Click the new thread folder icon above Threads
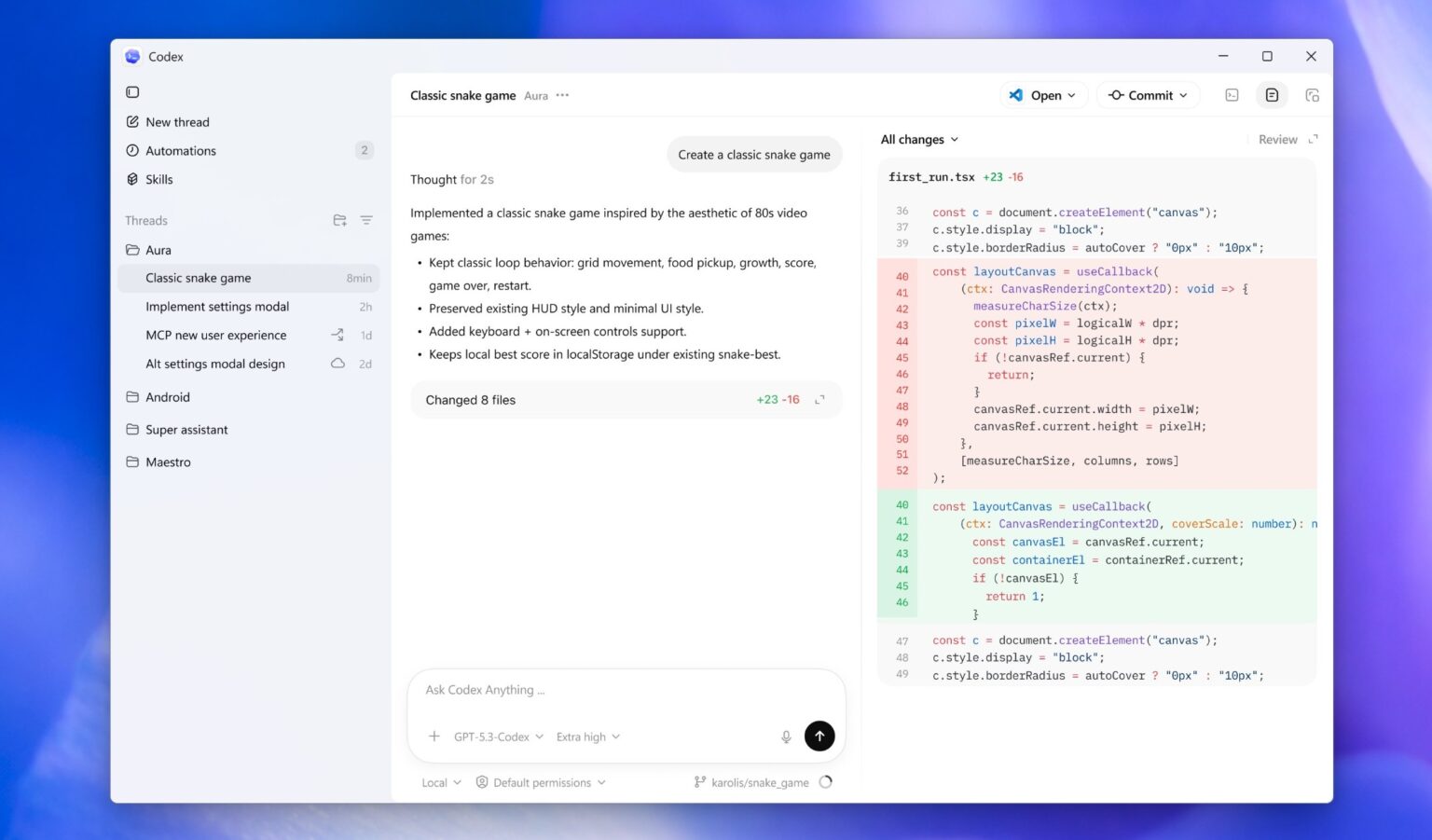1432x840 pixels. pos(339,220)
